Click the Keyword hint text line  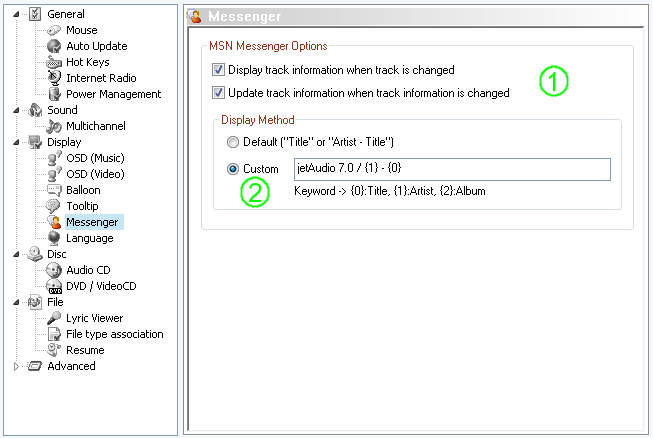pos(390,191)
